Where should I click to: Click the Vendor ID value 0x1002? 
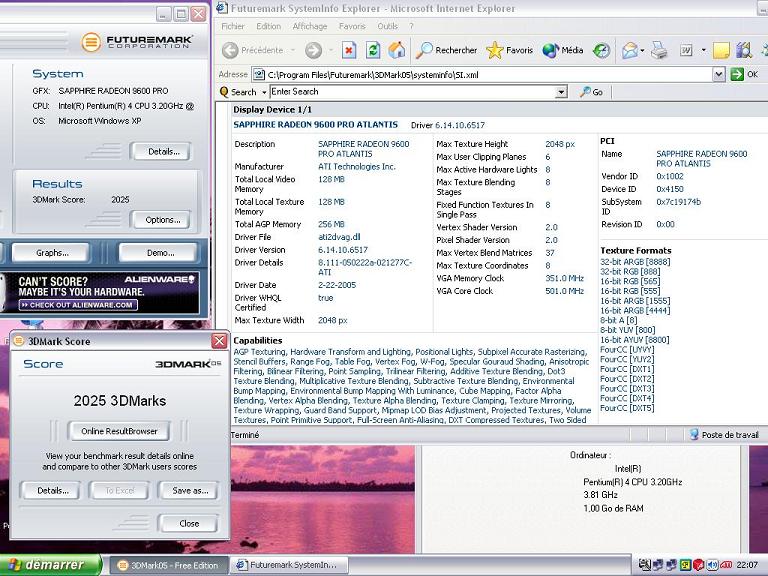[670, 176]
